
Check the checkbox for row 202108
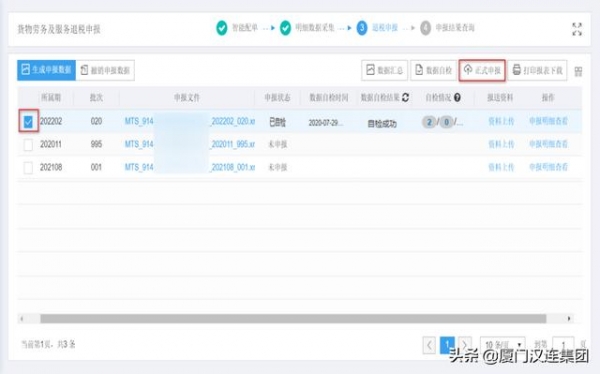[x=28, y=168]
